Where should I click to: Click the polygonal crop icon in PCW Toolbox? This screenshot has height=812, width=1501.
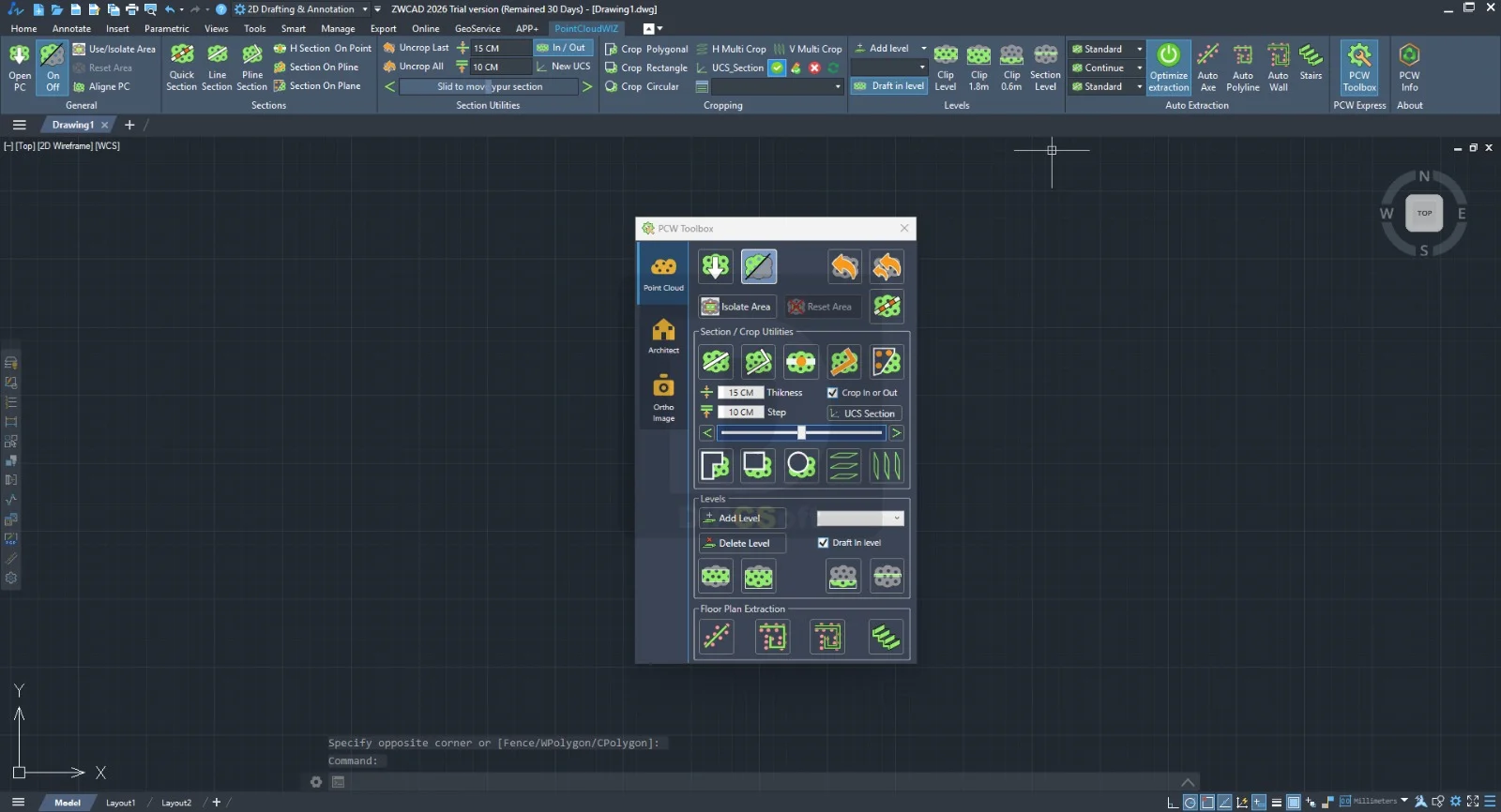(716, 465)
